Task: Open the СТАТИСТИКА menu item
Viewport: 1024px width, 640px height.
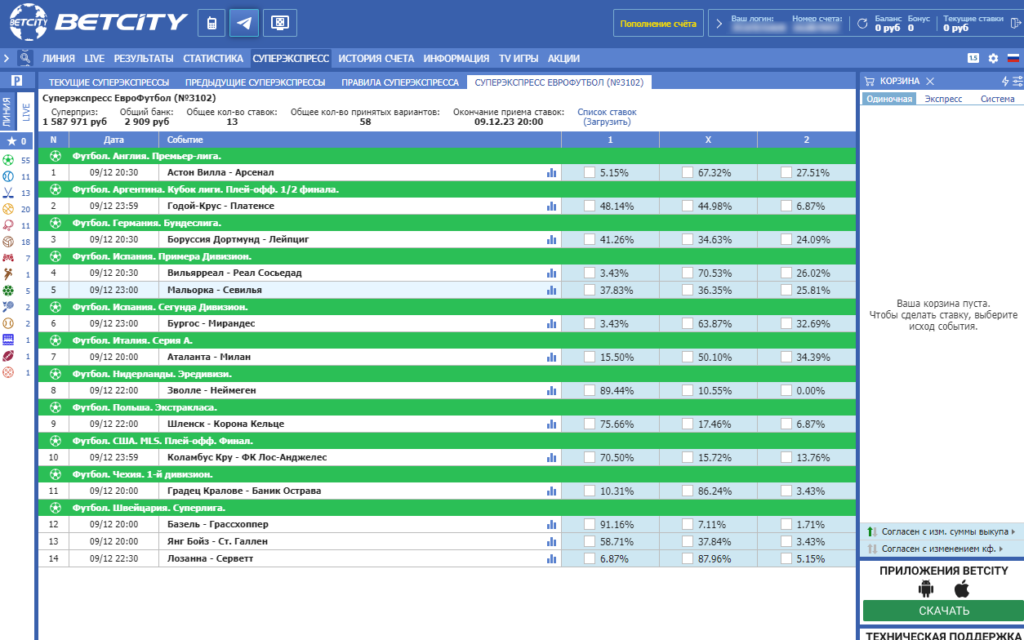Action: (213, 58)
